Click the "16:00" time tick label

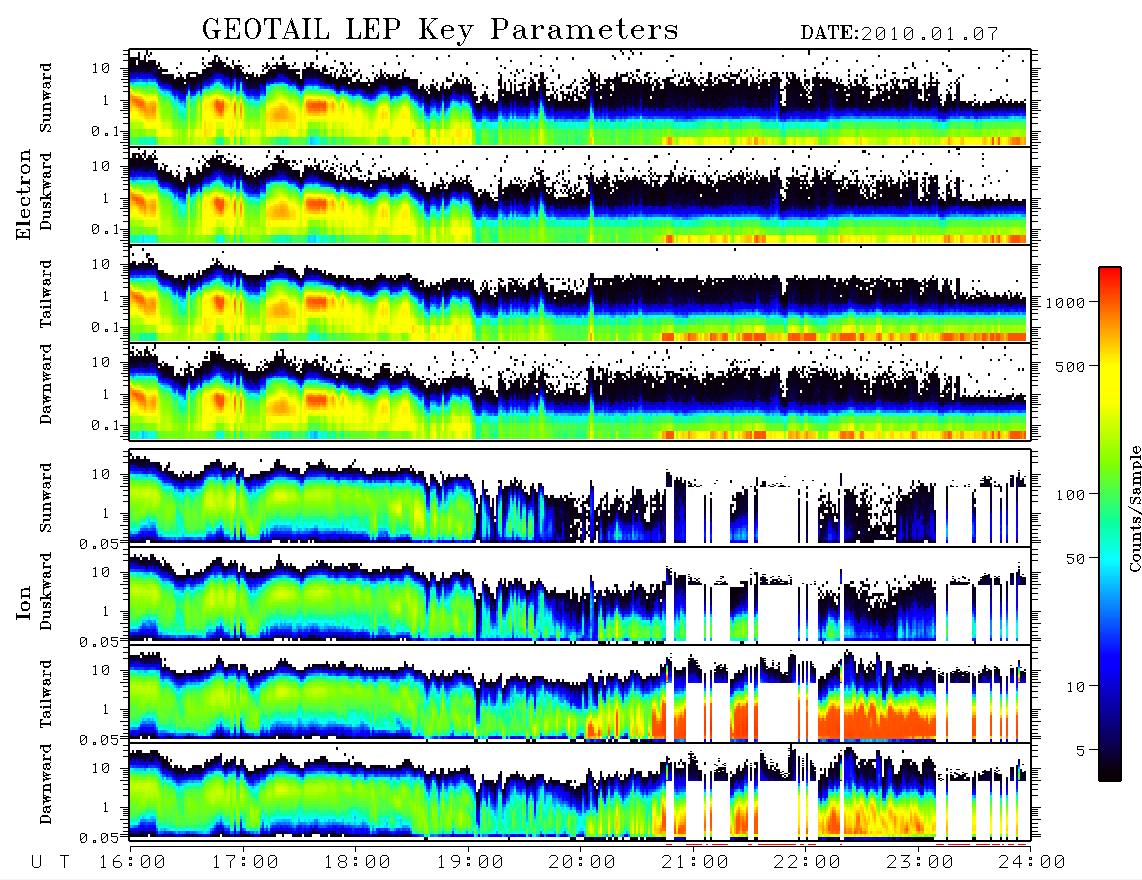click(x=132, y=862)
